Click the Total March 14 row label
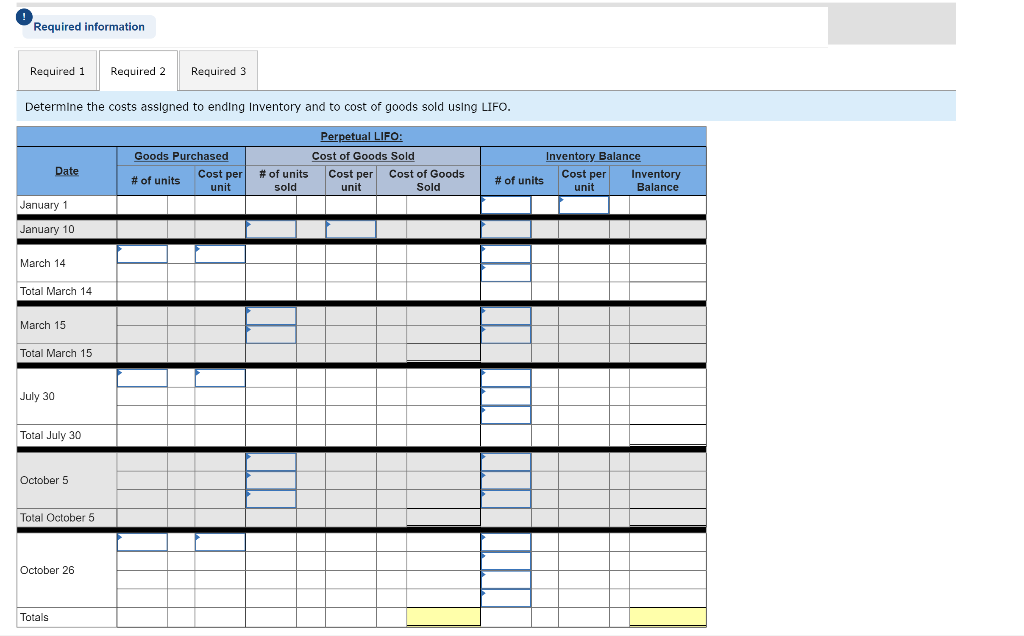The width and height of the screenshot is (1024, 636). click(56, 291)
